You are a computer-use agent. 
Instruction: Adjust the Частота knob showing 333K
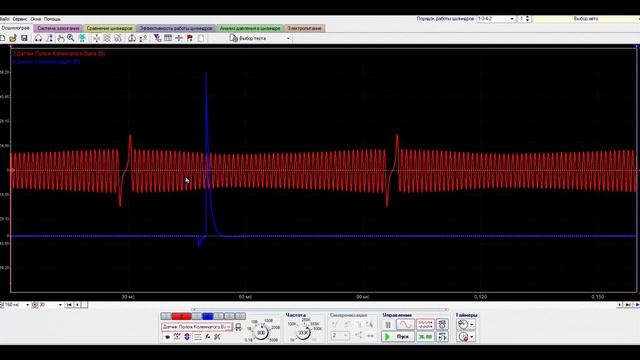[303, 333]
